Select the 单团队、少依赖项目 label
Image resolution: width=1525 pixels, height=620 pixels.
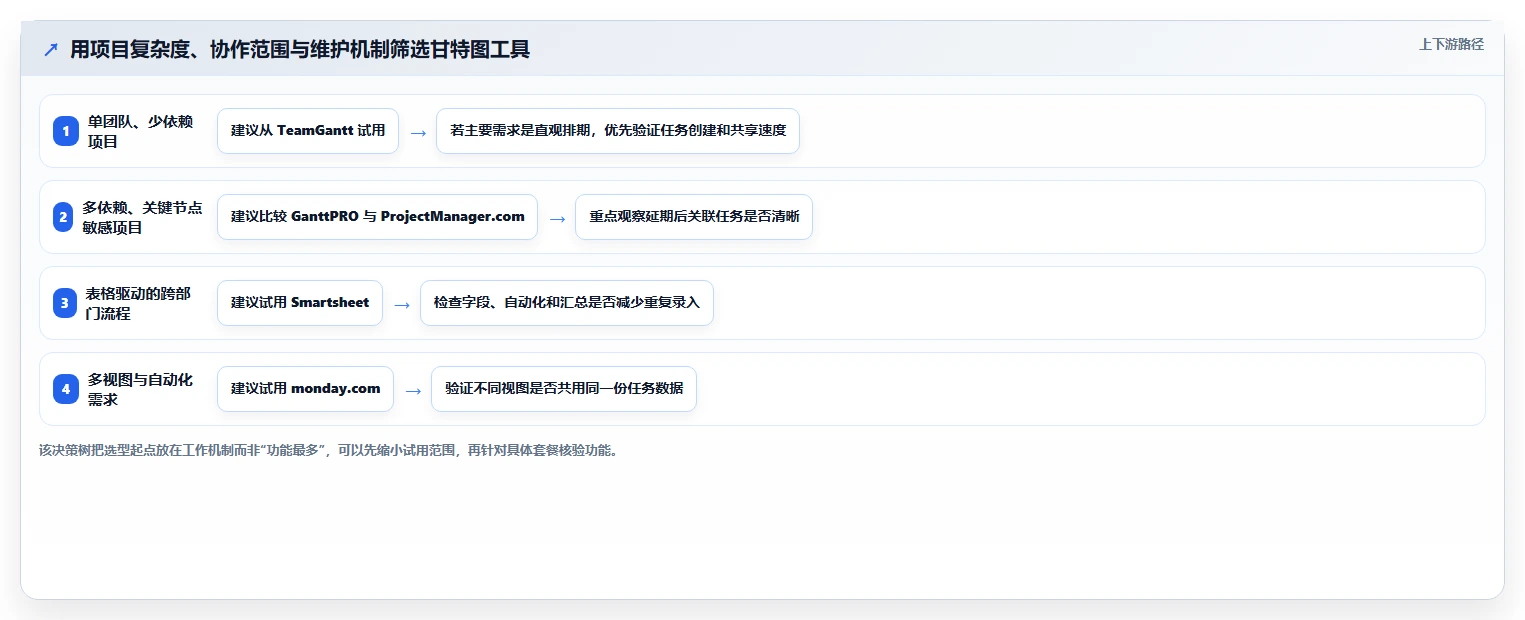click(x=141, y=131)
